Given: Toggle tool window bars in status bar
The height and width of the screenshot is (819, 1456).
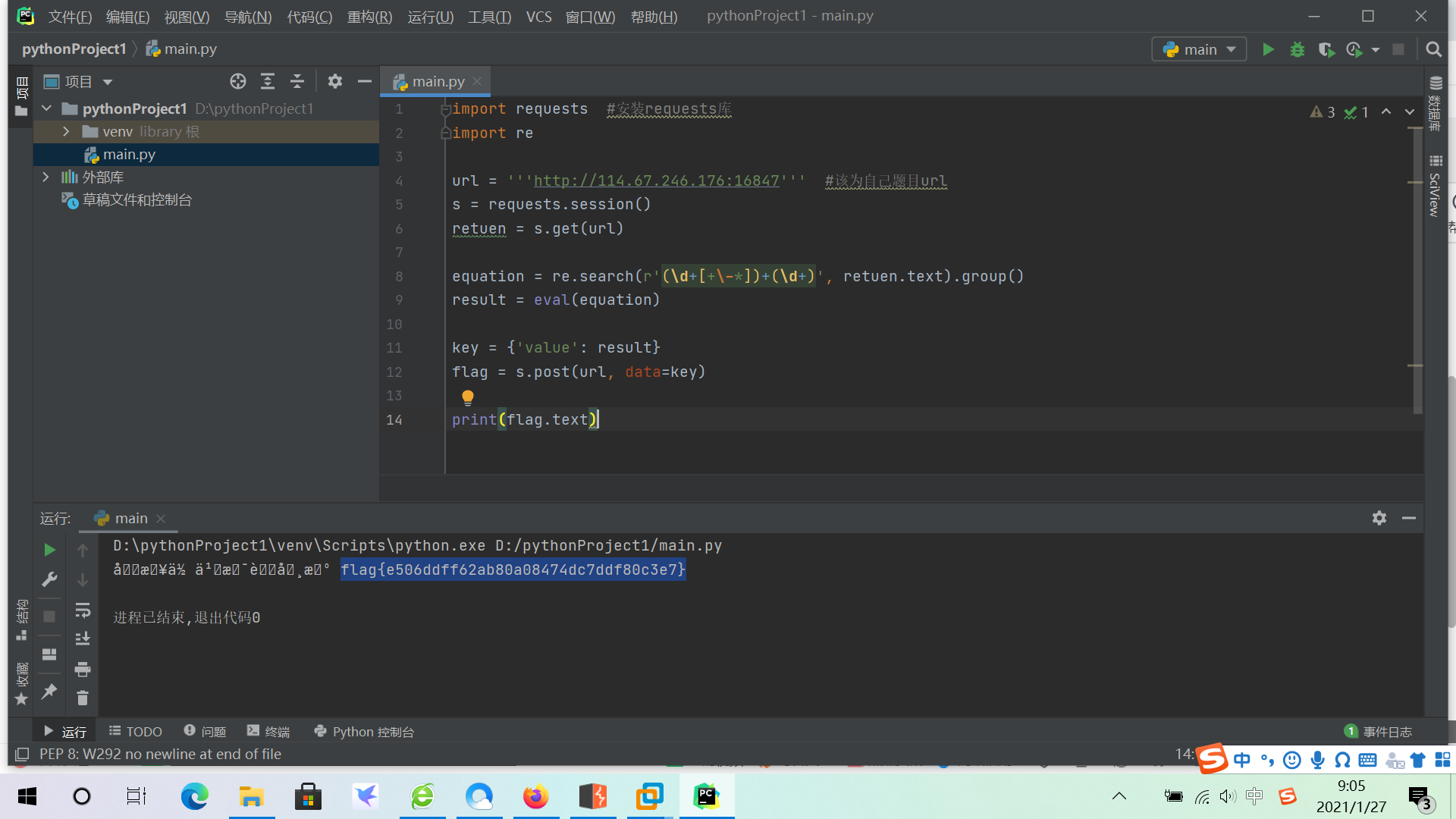Looking at the screenshot, I should (22, 755).
